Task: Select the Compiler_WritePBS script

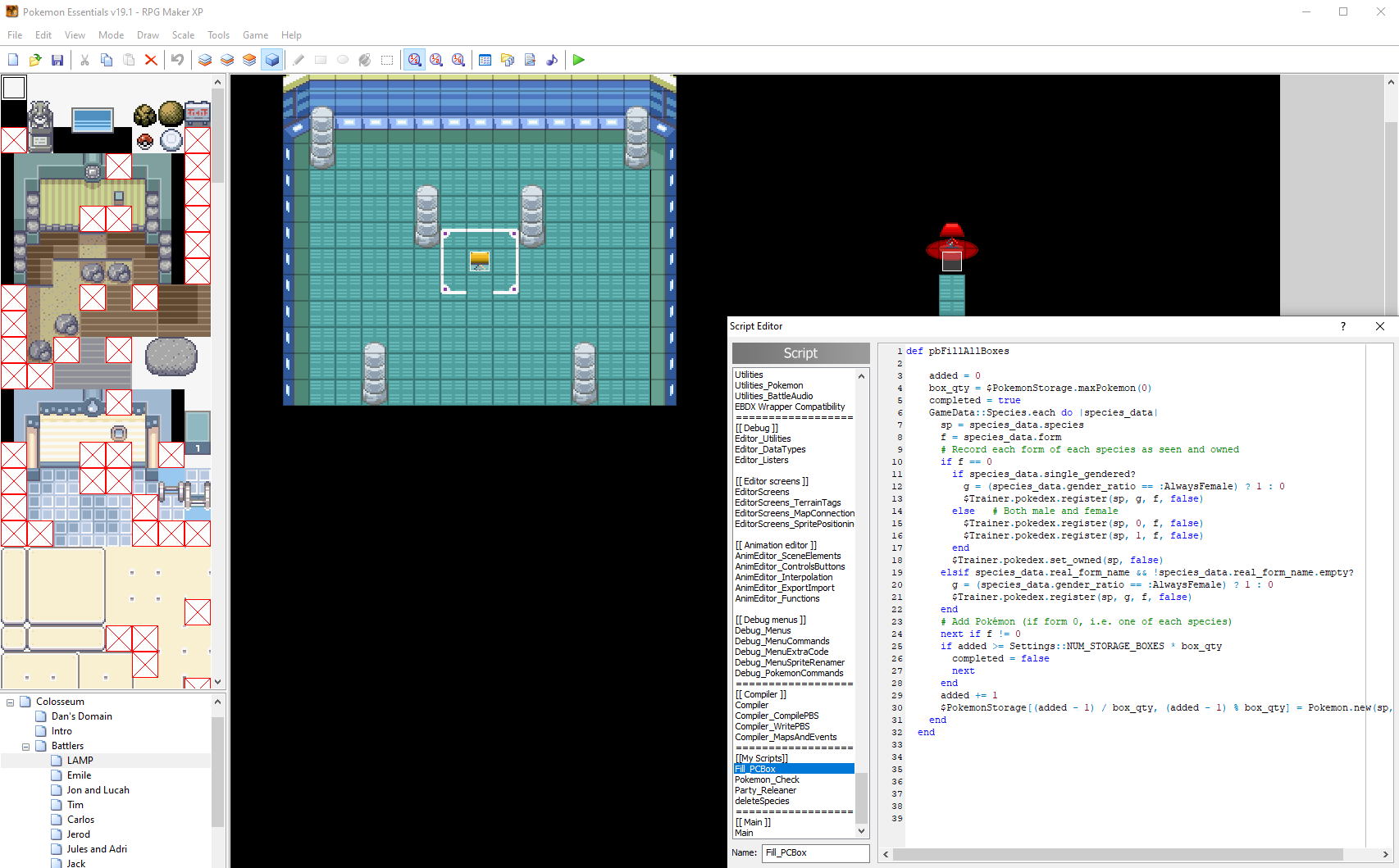Action: [x=772, y=726]
